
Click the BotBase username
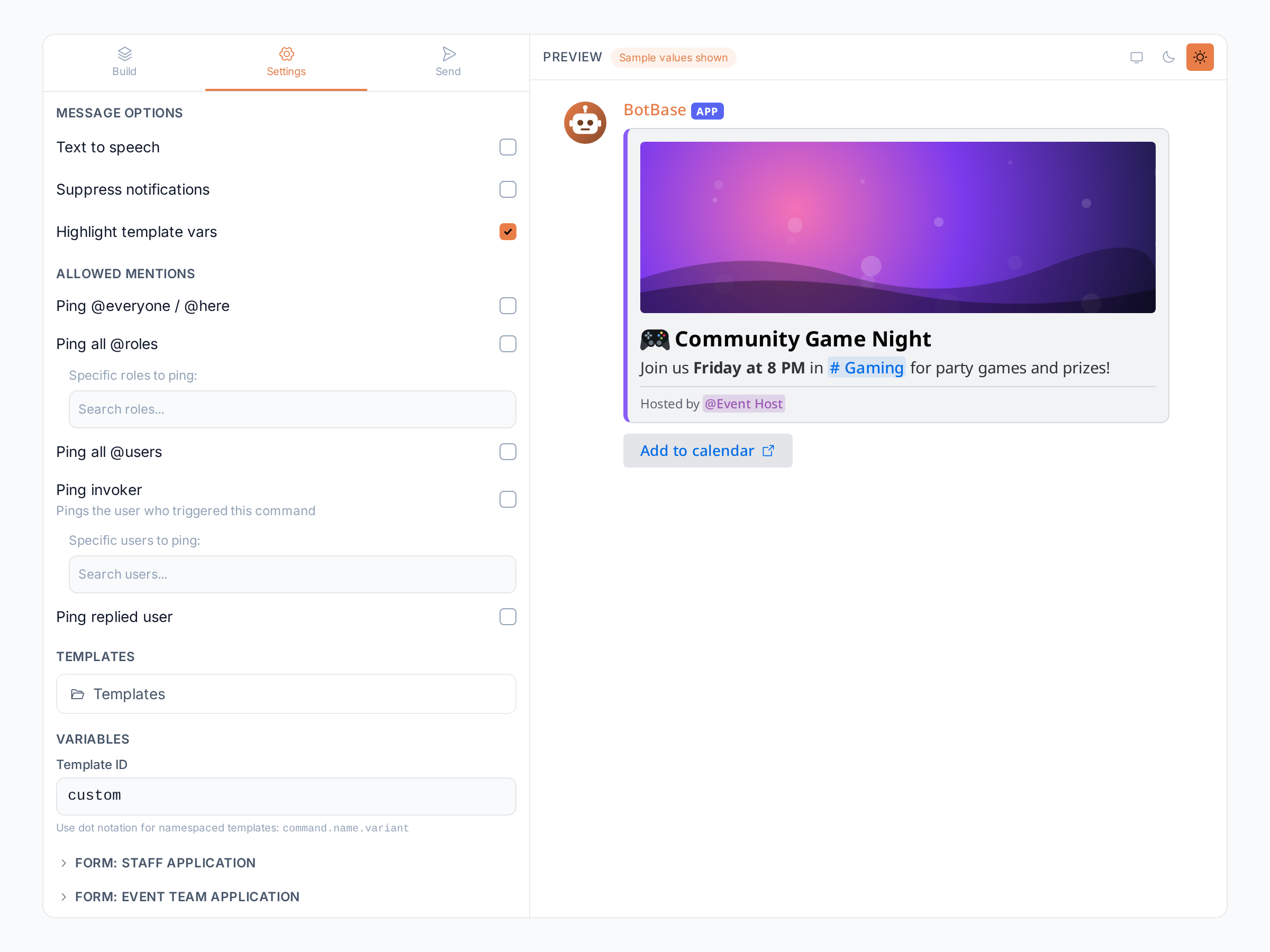pos(655,110)
